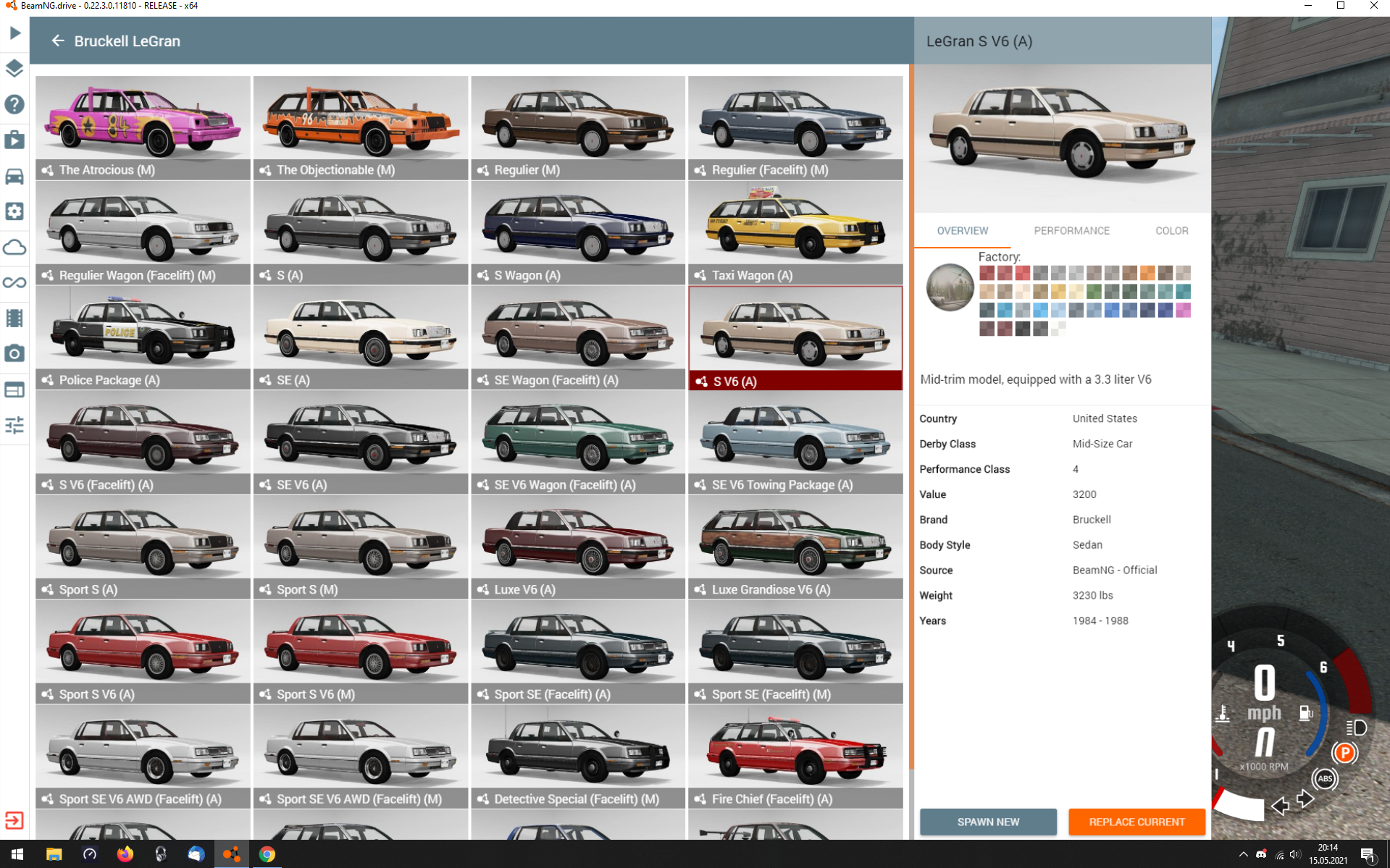Click the Spawn New button
Screen dimensions: 1390x868
tap(988, 822)
